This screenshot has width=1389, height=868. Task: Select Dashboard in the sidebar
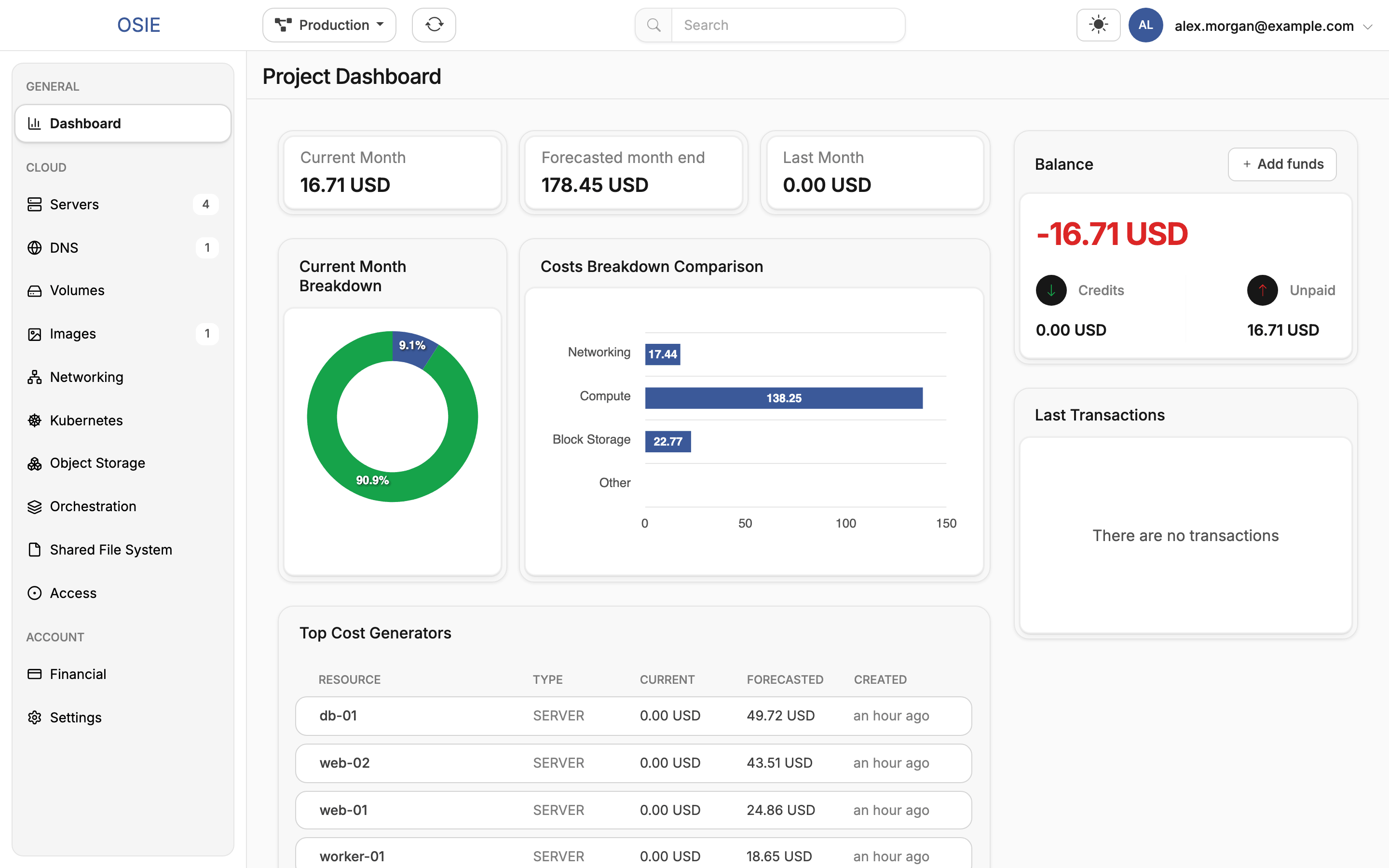pos(123,123)
